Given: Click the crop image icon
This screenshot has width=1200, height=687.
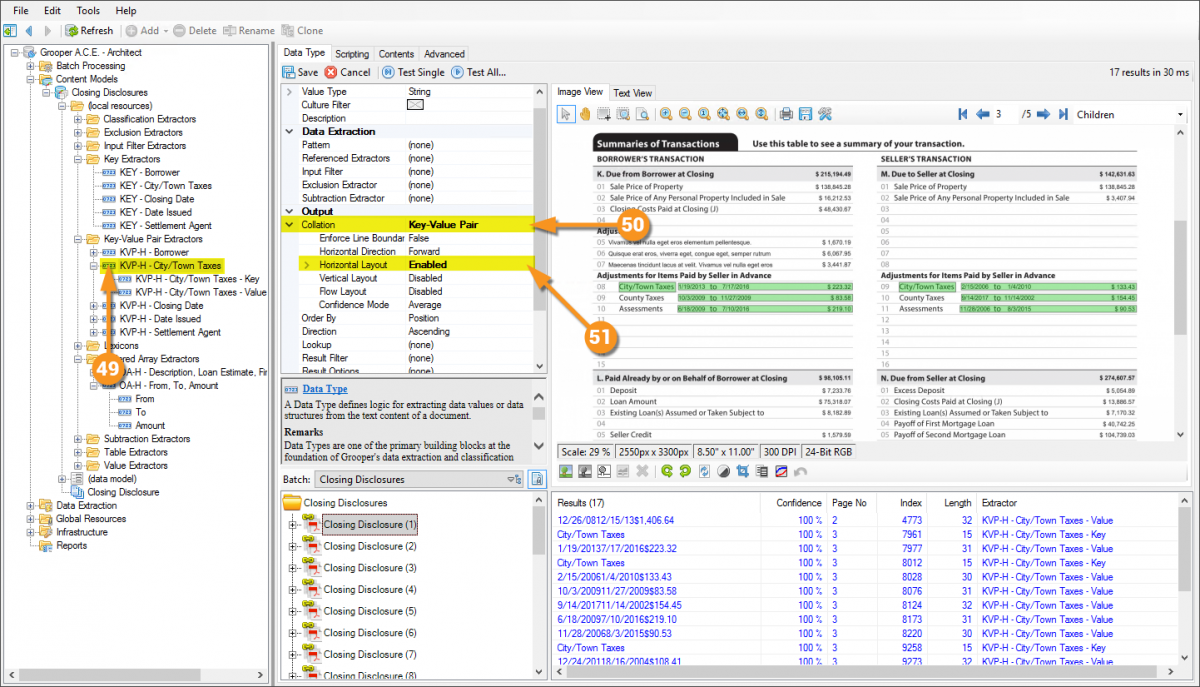Looking at the screenshot, I should click(742, 471).
